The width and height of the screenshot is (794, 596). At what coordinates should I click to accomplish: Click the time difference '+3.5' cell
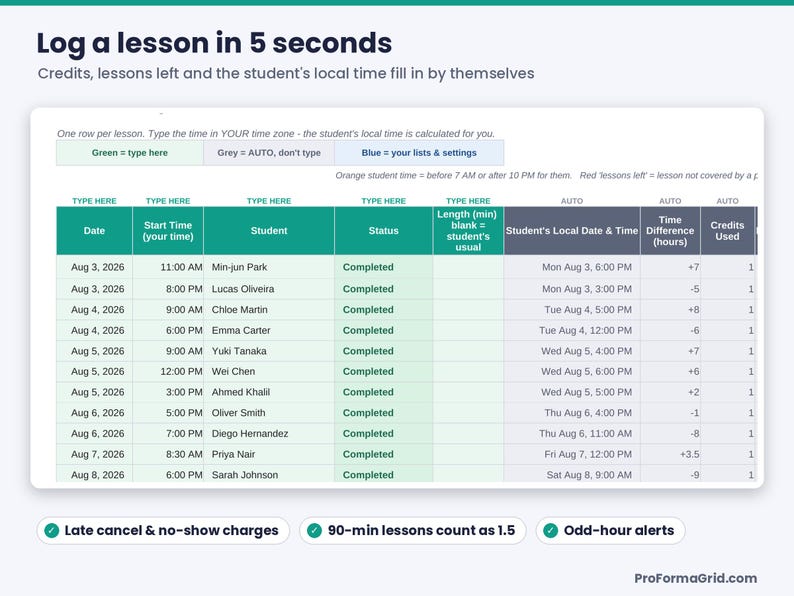click(x=670, y=454)
